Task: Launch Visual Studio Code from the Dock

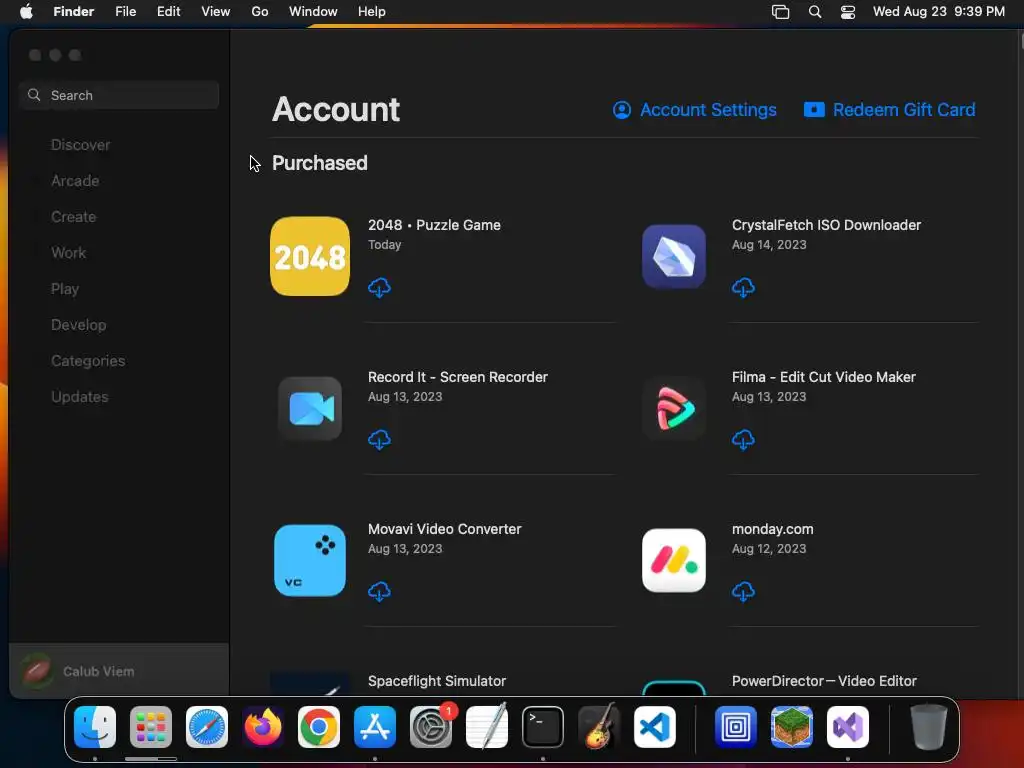Action: 655,727
